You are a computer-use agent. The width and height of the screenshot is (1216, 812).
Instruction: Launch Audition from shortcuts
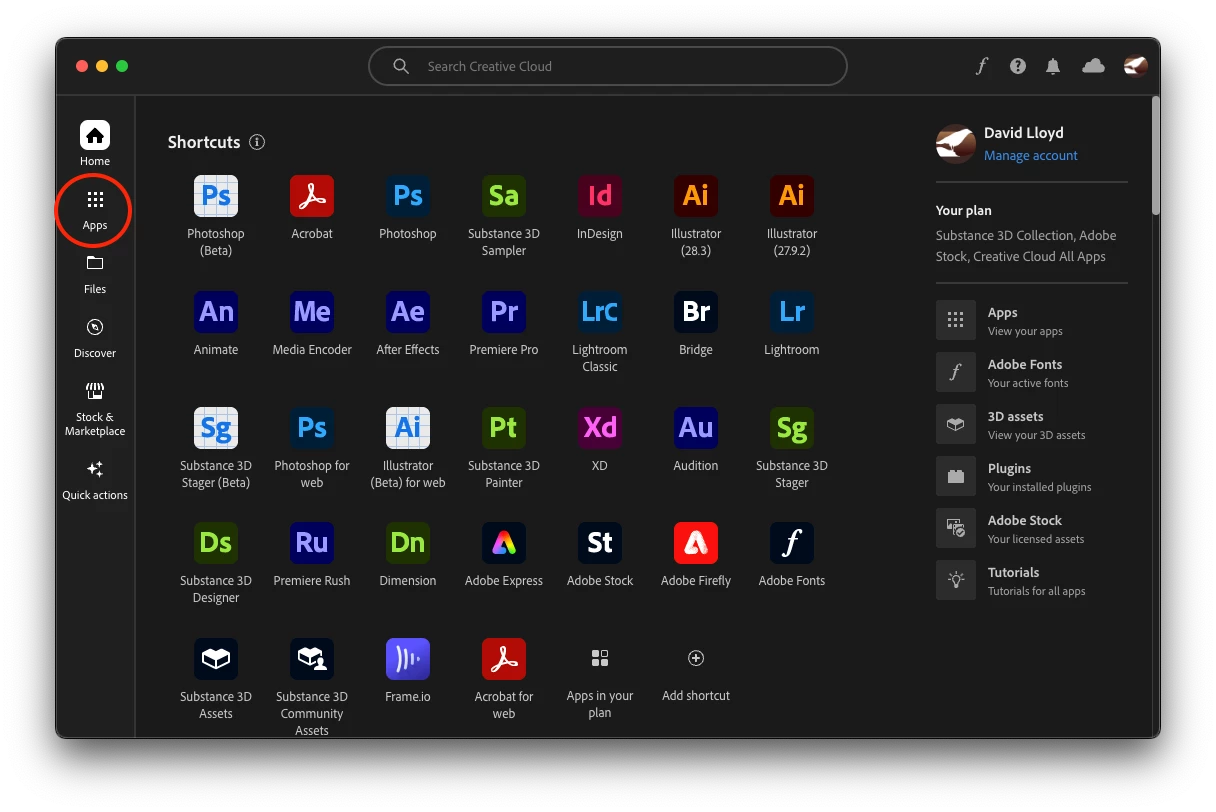(696, 428)
